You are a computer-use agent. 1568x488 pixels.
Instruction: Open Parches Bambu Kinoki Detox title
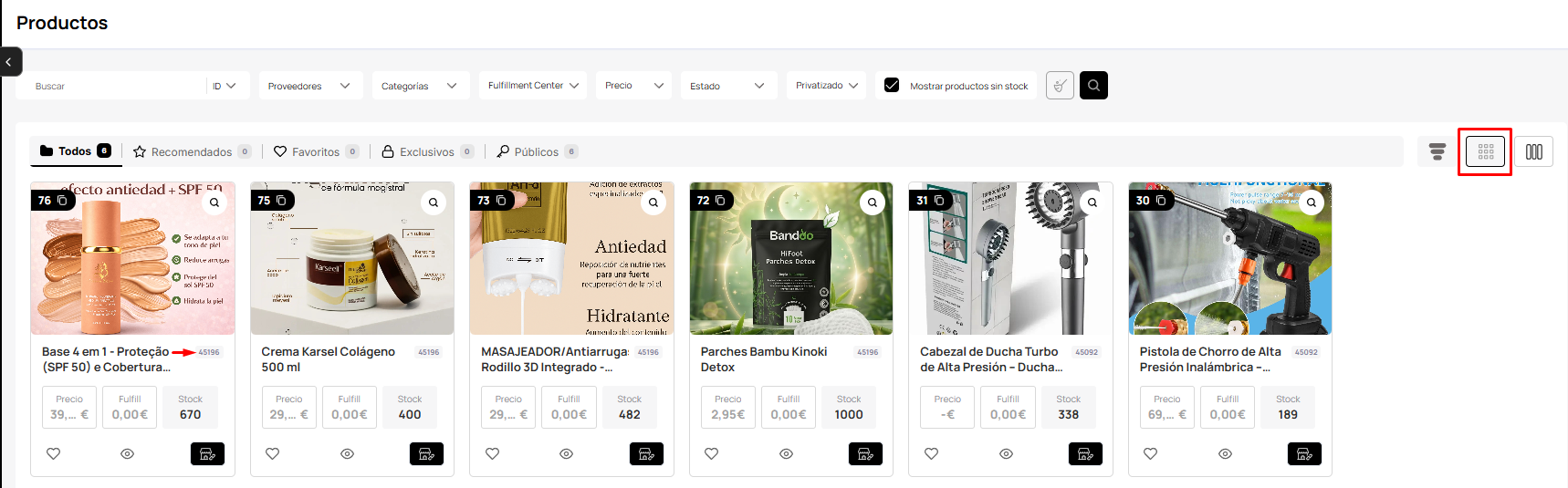point(763,359)
